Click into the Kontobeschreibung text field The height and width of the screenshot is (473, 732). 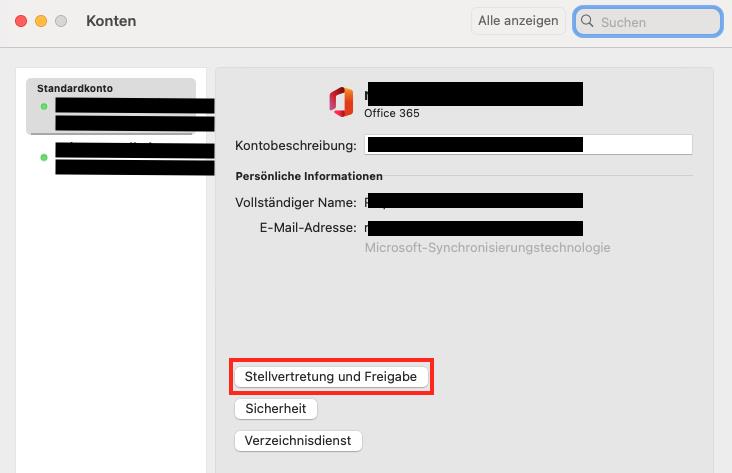point(528,145)
